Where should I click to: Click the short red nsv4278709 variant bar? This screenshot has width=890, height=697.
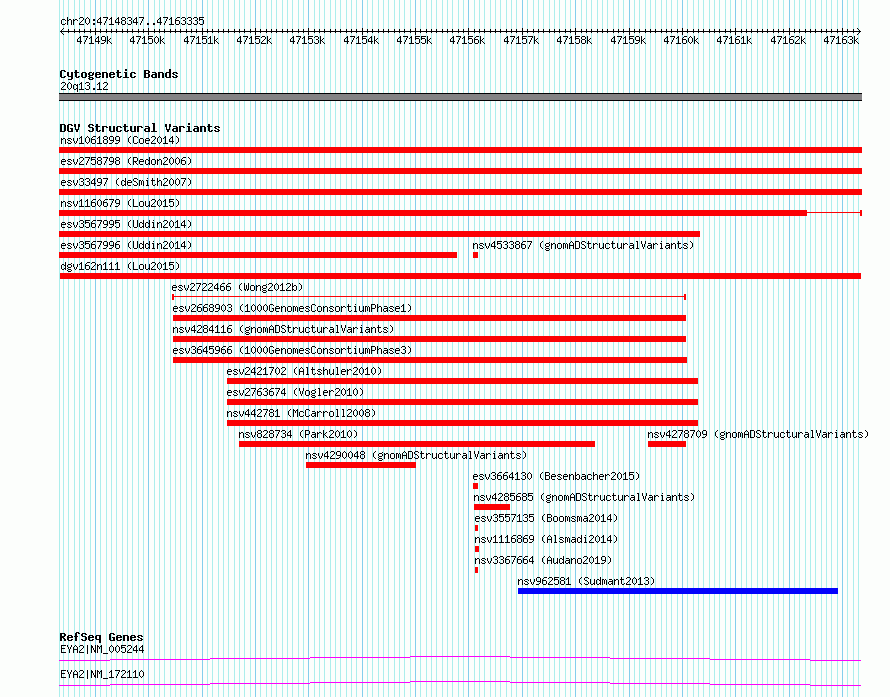click(666, 444)
